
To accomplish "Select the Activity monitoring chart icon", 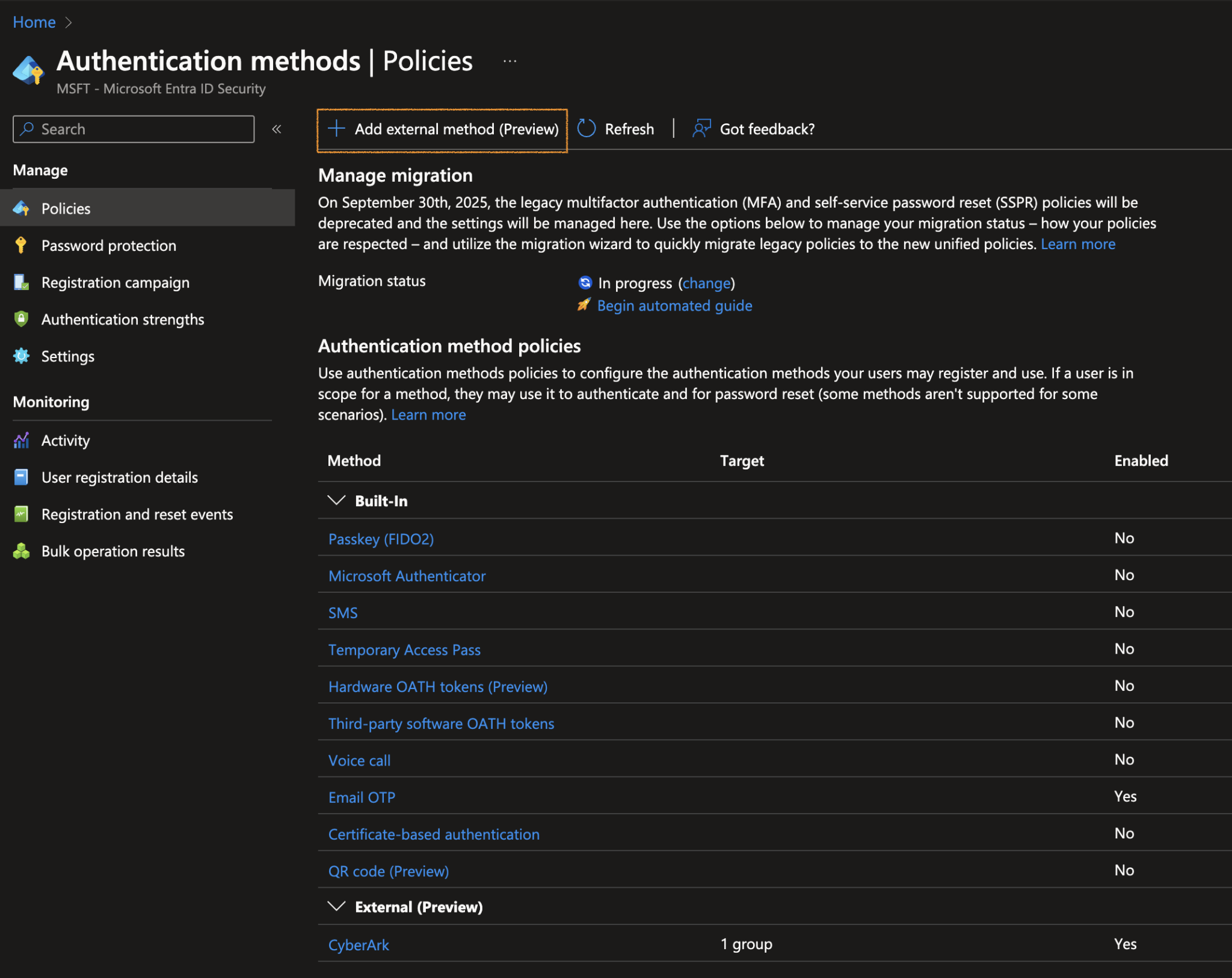I will tap(21, 440).
